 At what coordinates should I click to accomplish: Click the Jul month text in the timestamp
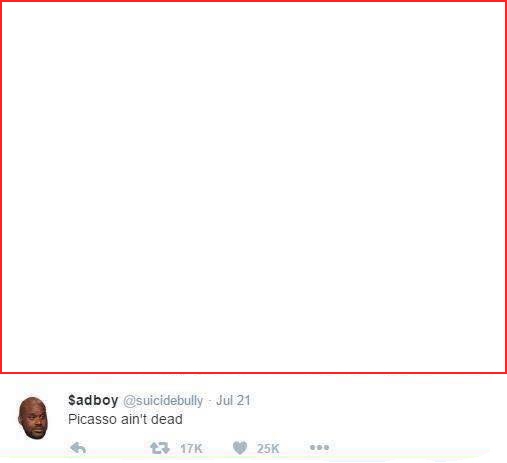coord(225,400)
